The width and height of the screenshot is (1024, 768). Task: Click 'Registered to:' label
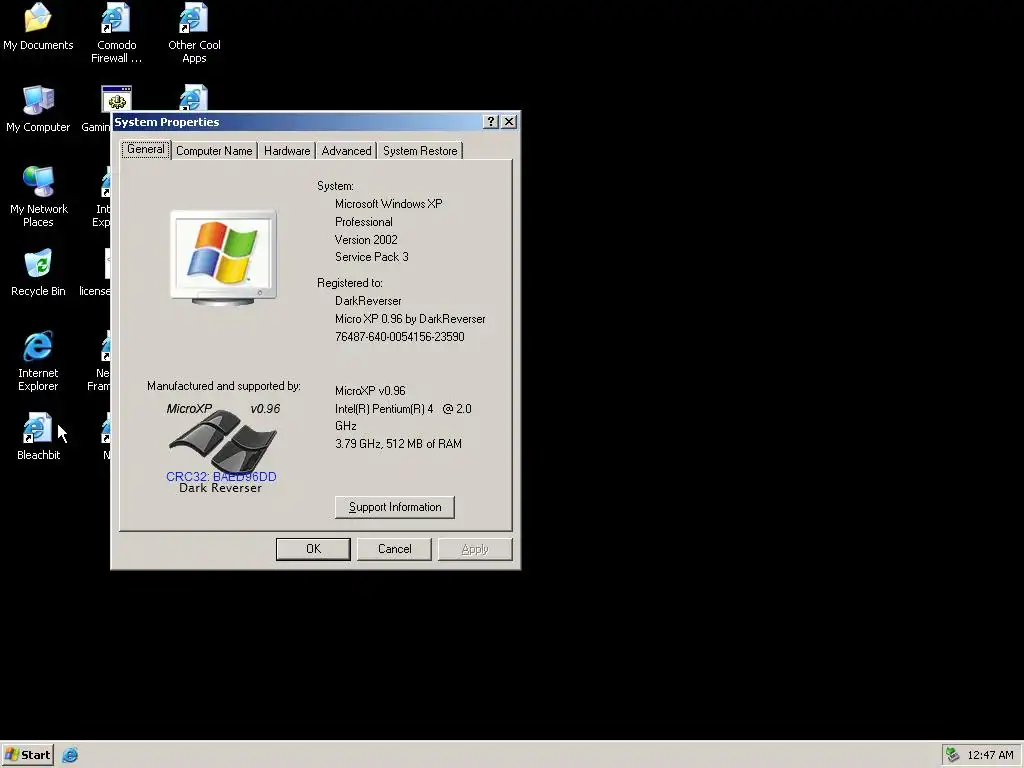[350, 283]
